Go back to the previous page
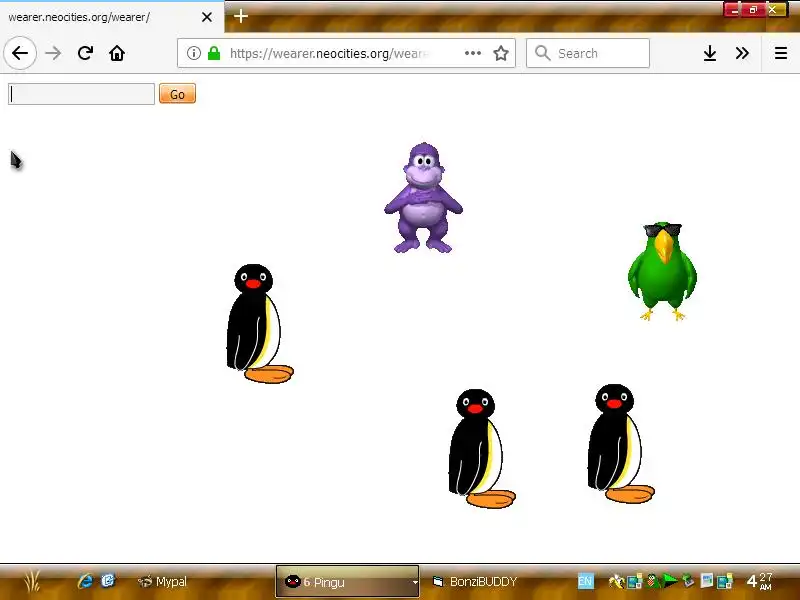The height and width of the screenshot is (600, 800). pos(20,53)
